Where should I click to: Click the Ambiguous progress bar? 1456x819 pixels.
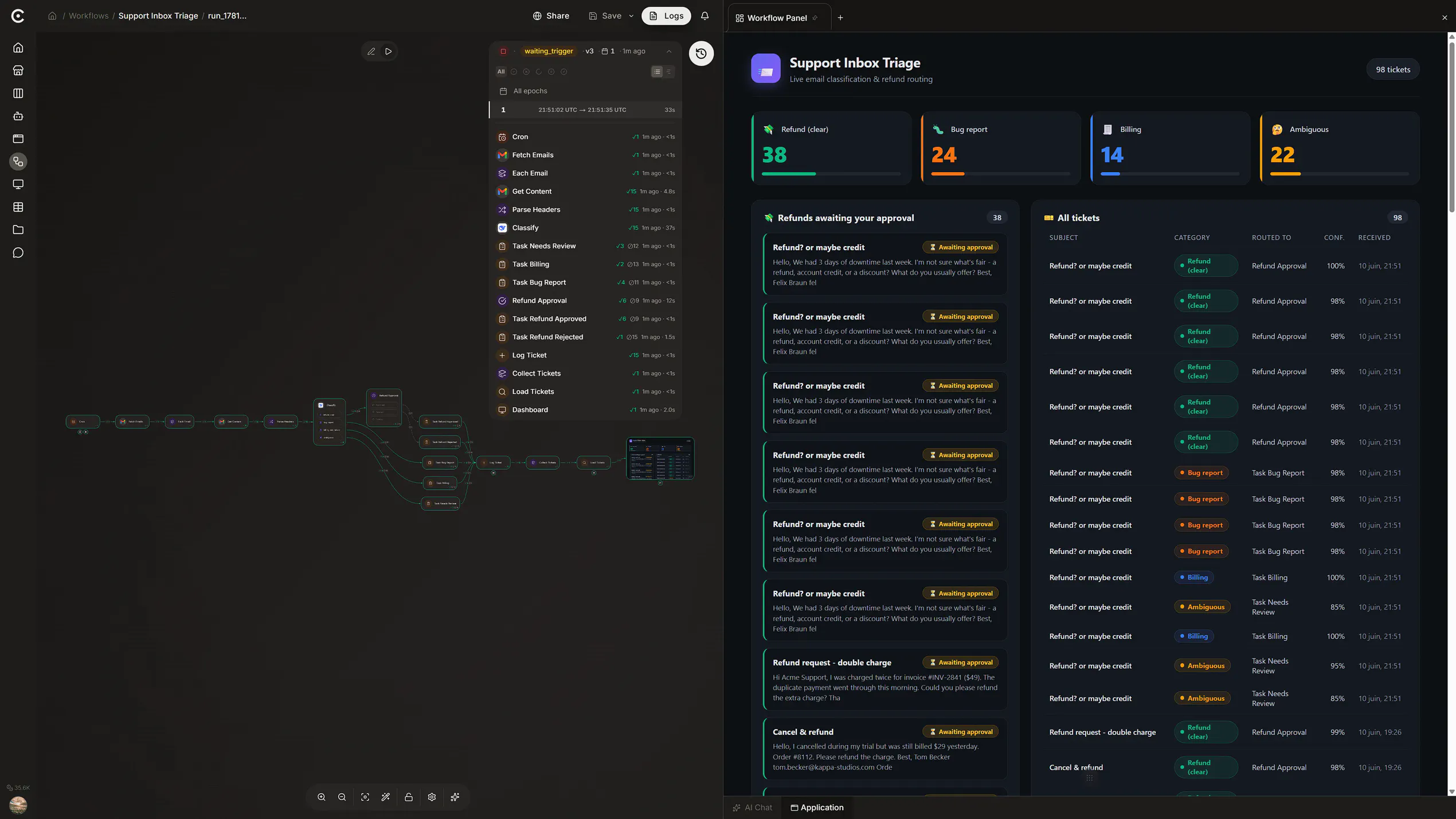tap(1339, 174)
